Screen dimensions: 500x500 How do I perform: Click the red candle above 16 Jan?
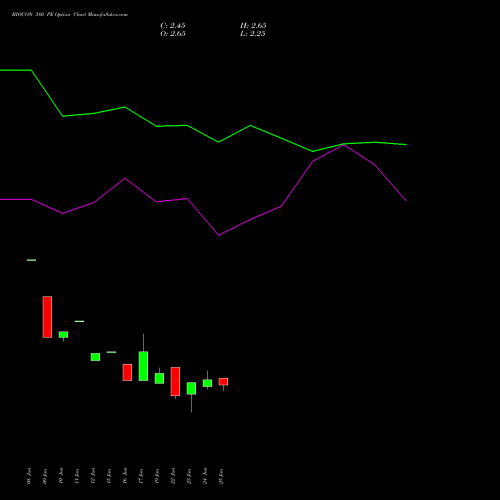coord(127,372)
